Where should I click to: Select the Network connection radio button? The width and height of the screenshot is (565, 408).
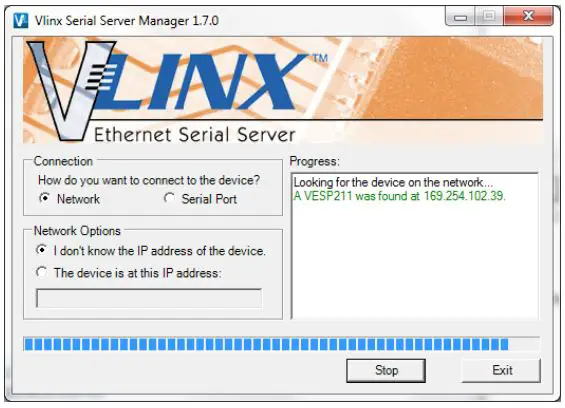click(44, 198)
